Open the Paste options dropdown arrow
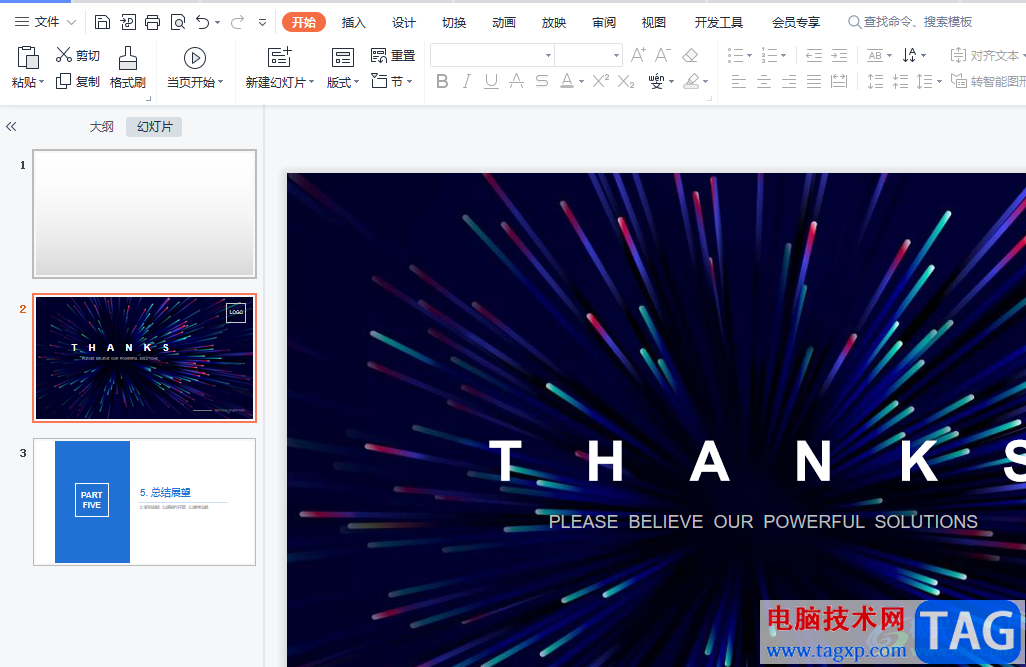The width and height of the screenshot is (1026, 667). coord(41,82)
